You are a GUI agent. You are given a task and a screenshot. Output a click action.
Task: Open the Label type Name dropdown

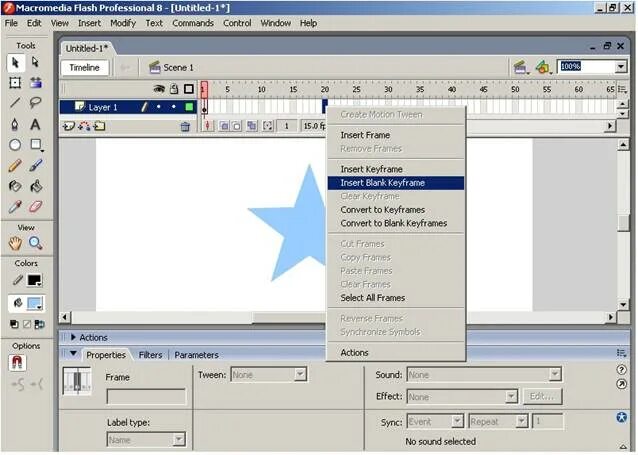pos(179,440)
